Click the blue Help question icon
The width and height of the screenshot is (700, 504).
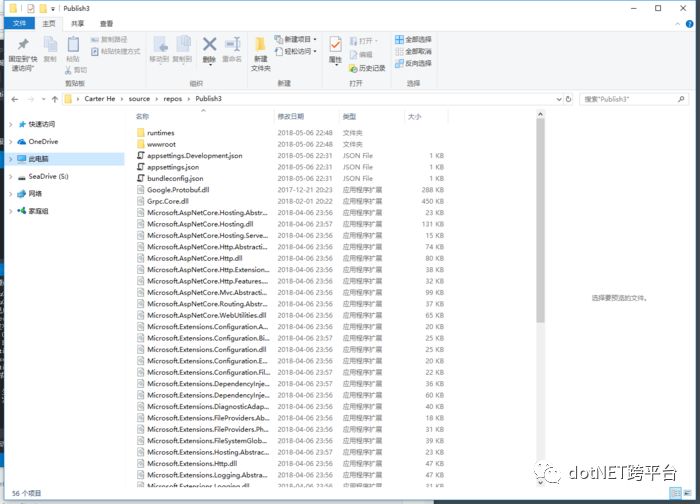pyautogui.click(x=689, y=24)
